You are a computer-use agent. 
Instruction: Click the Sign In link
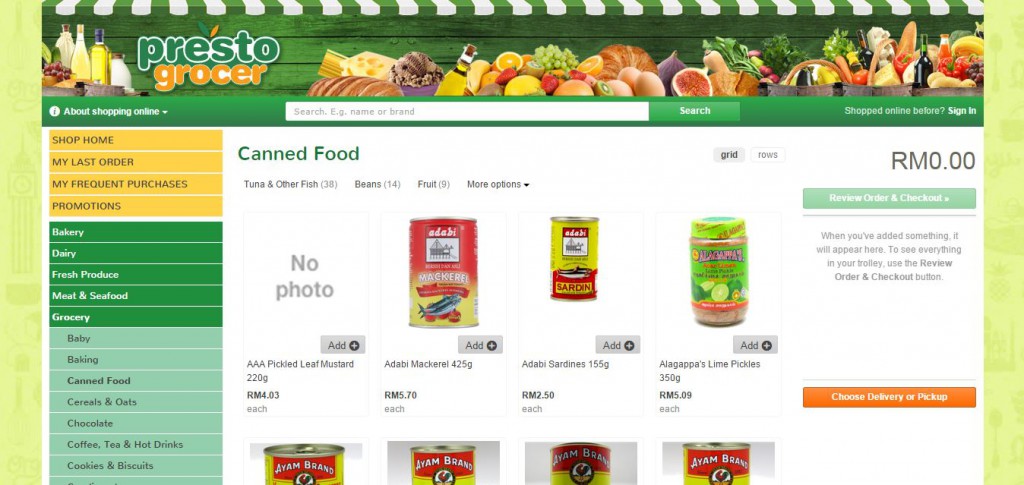click(962, 111)
